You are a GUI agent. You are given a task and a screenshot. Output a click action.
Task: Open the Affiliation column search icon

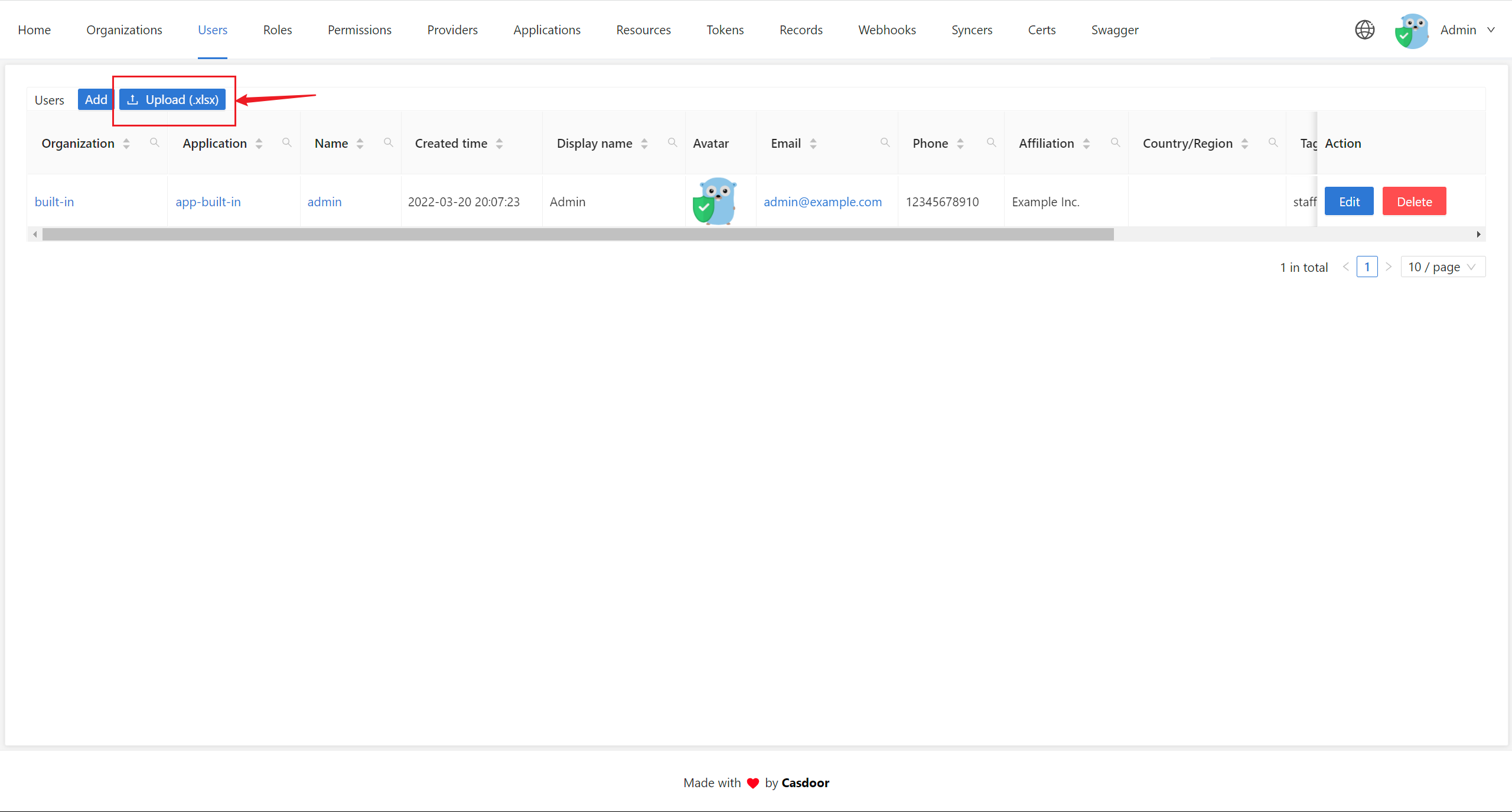tap(1116, 142)
